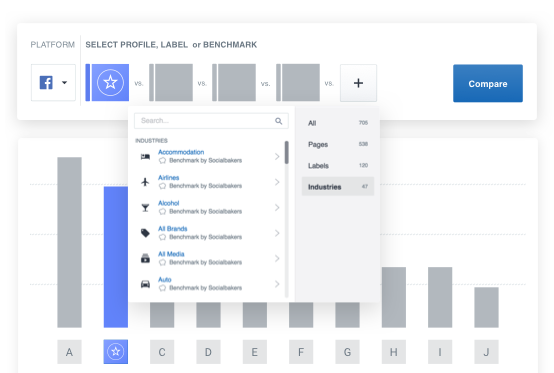Screen dimensions: 554x373
Task: Select the blue star profile slot
Action: pyautogui.click(x=110, y=83)
